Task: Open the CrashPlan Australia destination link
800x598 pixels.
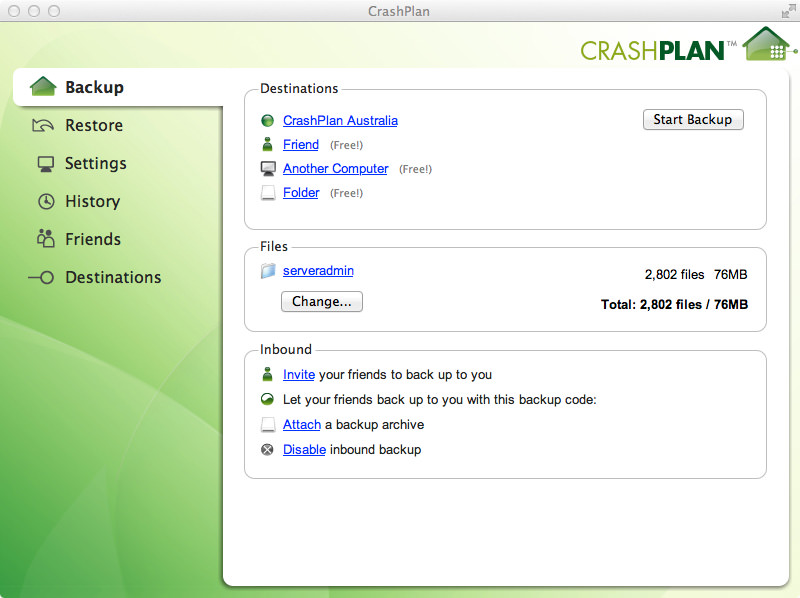Action: pyautogui.click(x=340, y=120)
